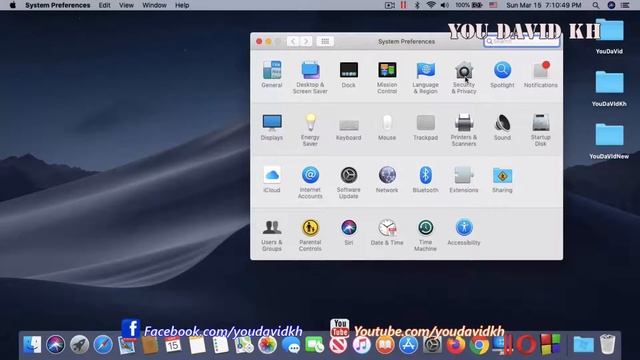Open Desktop & Screen Saver preferences
Image resolution: width=640 pixels, height=360 pixels.
click(310, 77)
